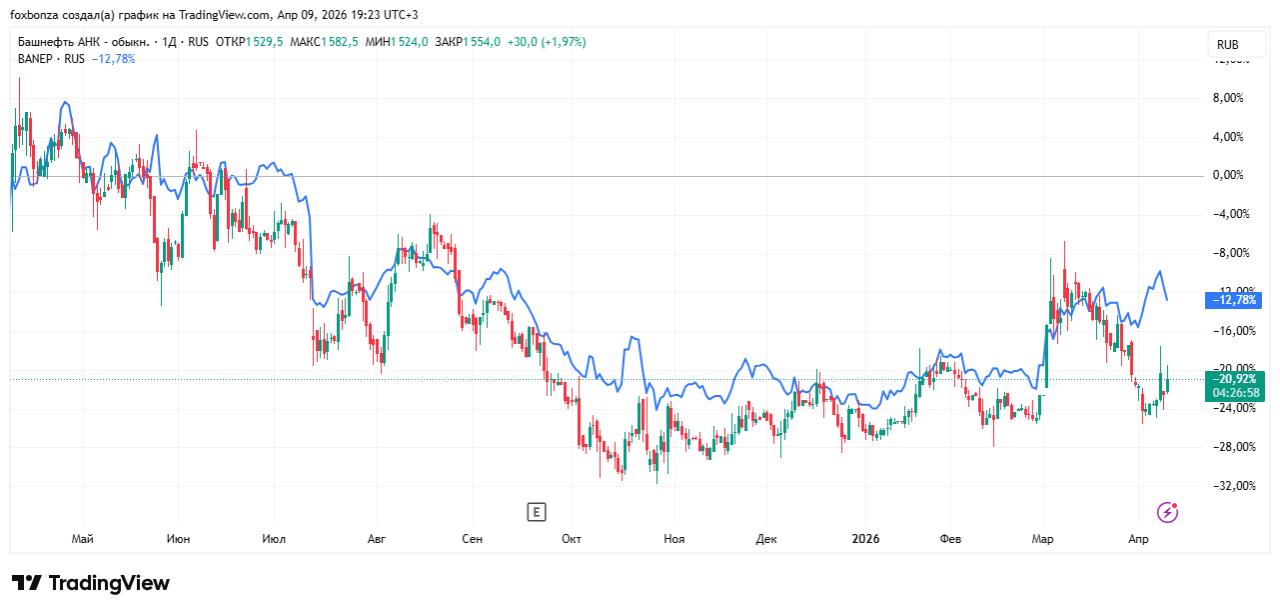Click the 1Д interval in the legend
Viewport: 1280px width, 613px height.
pyautogui.click(x=169, y=42)
